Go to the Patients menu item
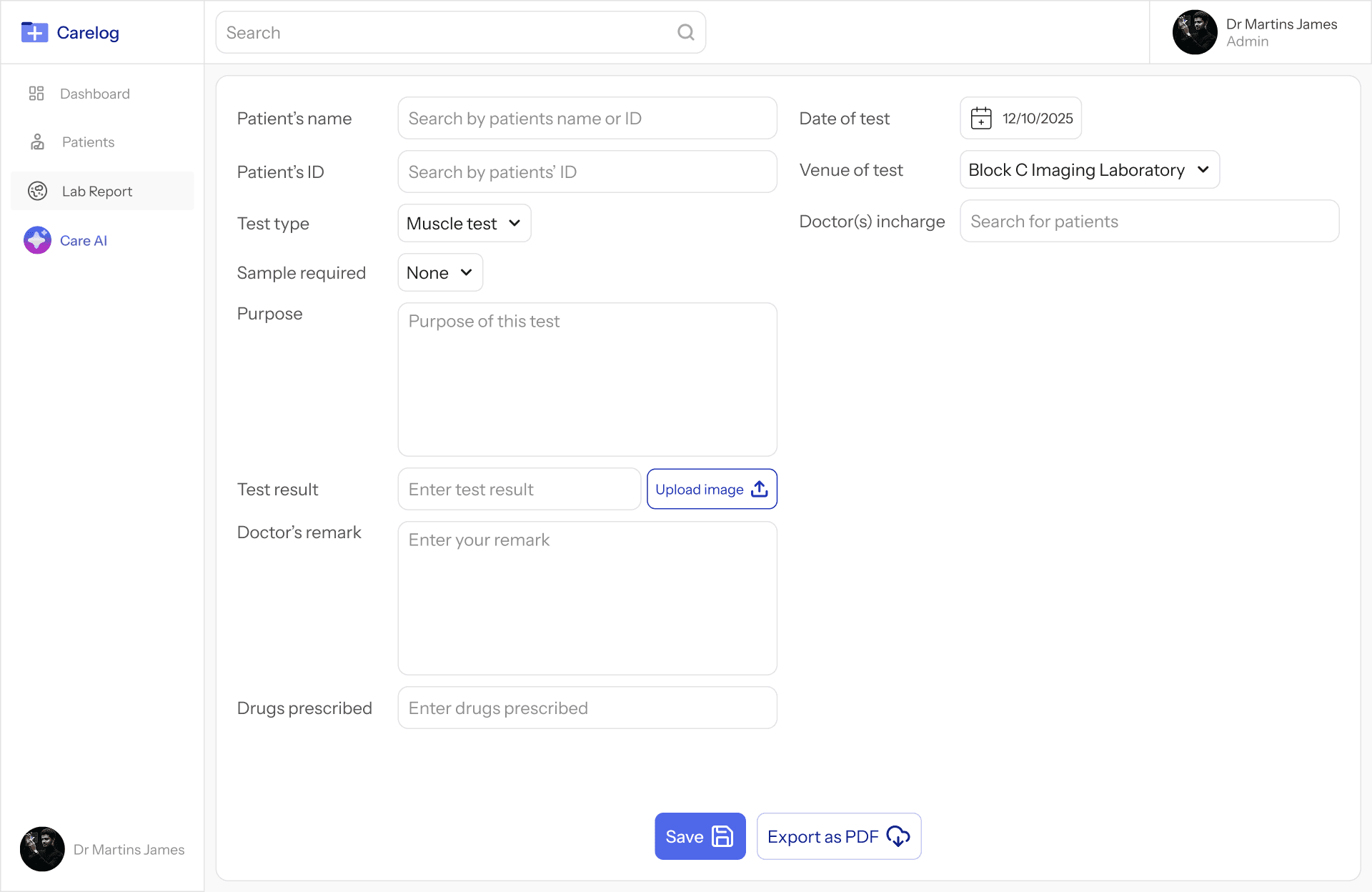Viewport: 1372px width, 892px height. (88, 142)
